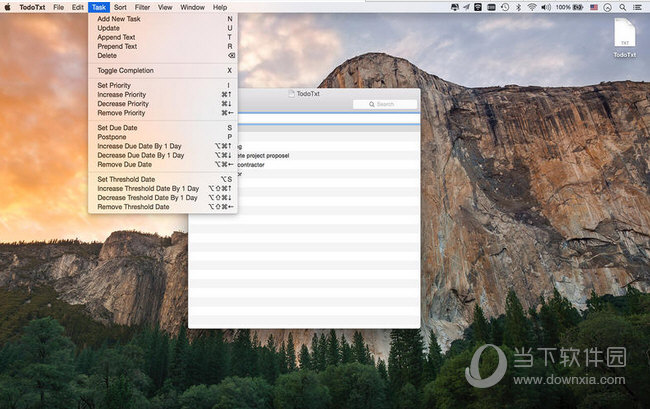The image size is (650, 409).
Task: Choose Remove Priority
Action: [163, 112]
